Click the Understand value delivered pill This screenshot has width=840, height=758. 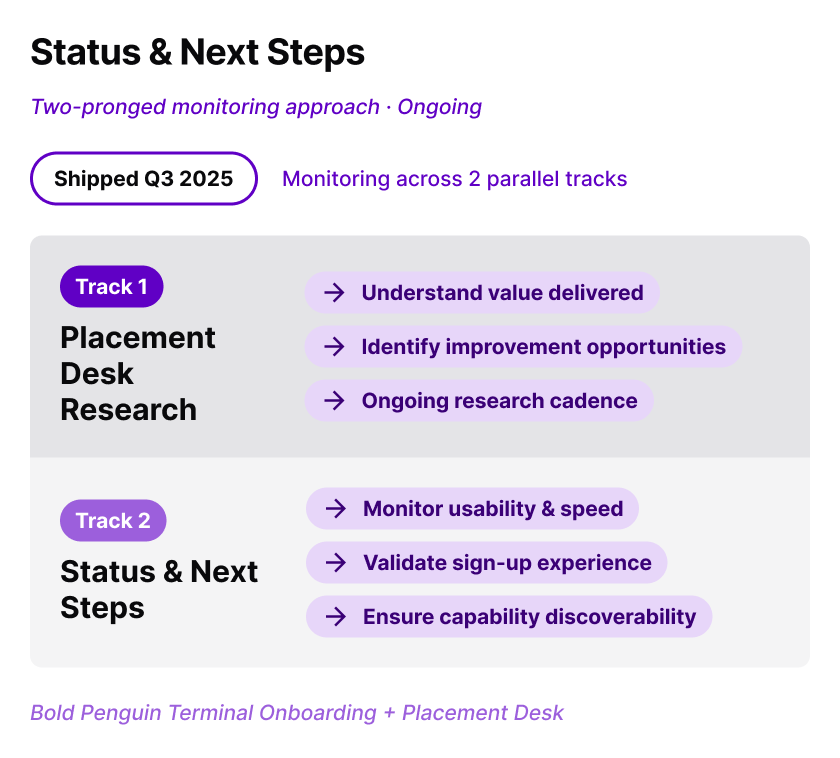pyautogui.click(x=482, y=292)
